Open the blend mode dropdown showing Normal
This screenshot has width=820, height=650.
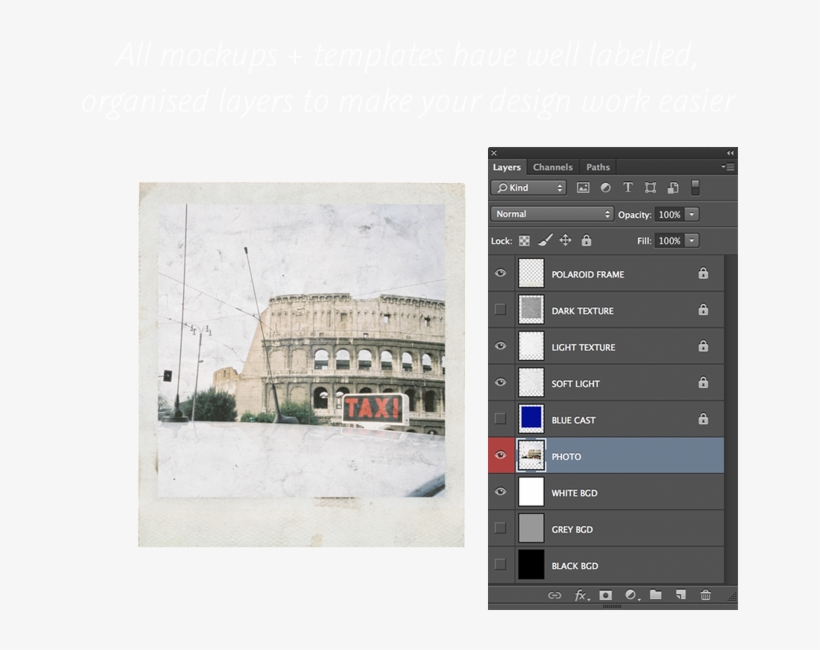551,214
